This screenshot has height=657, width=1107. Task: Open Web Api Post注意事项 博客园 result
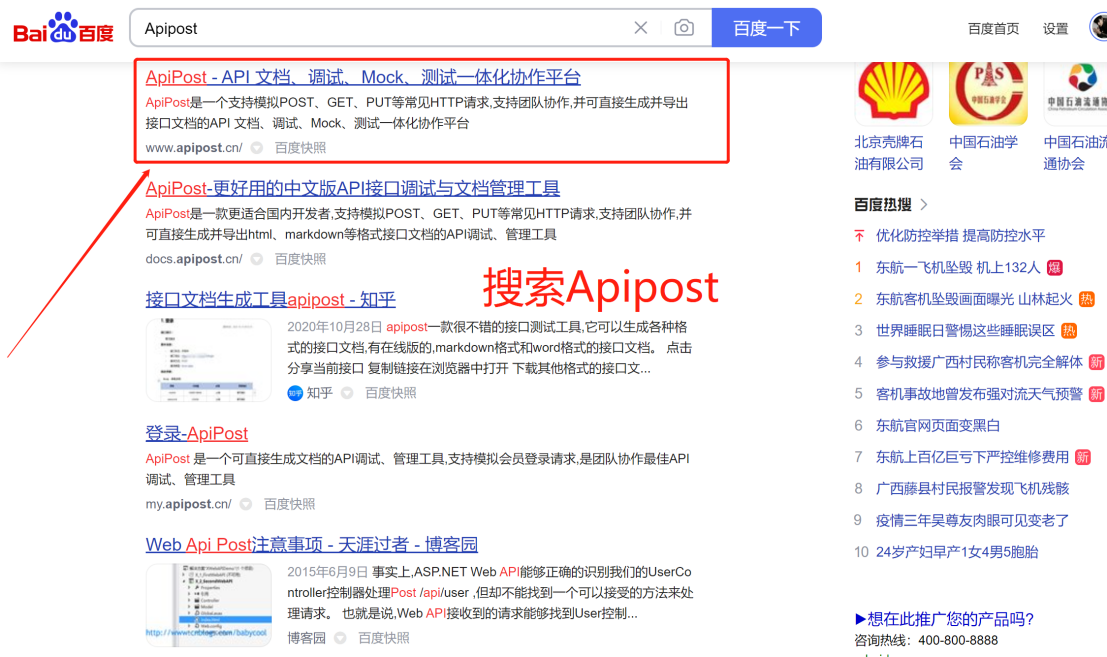[x=312, y=545]
